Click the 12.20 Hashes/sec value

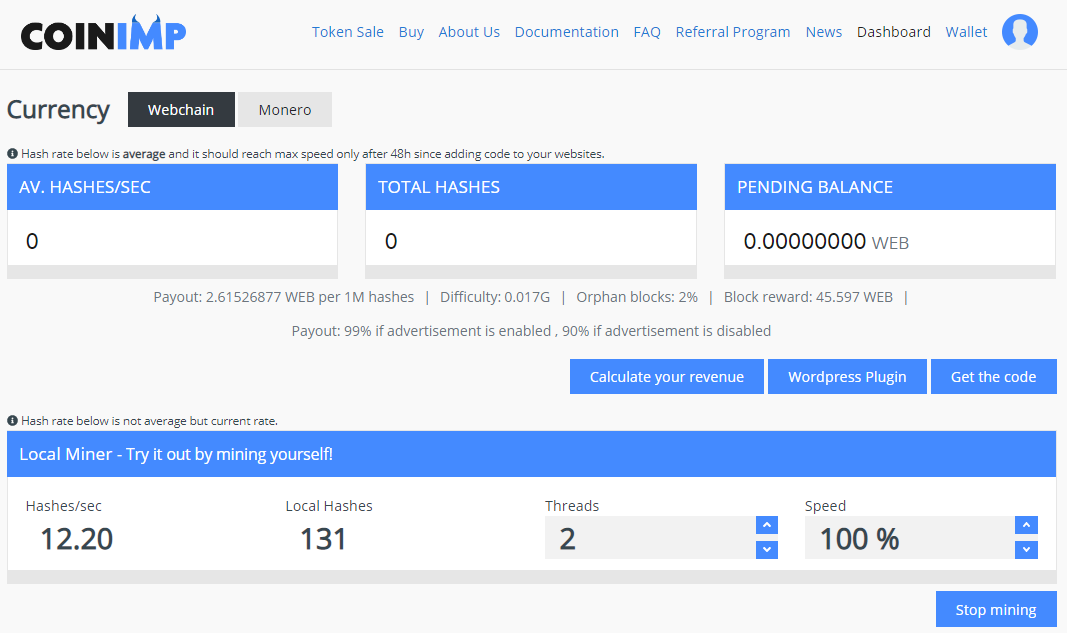point(76,539)
